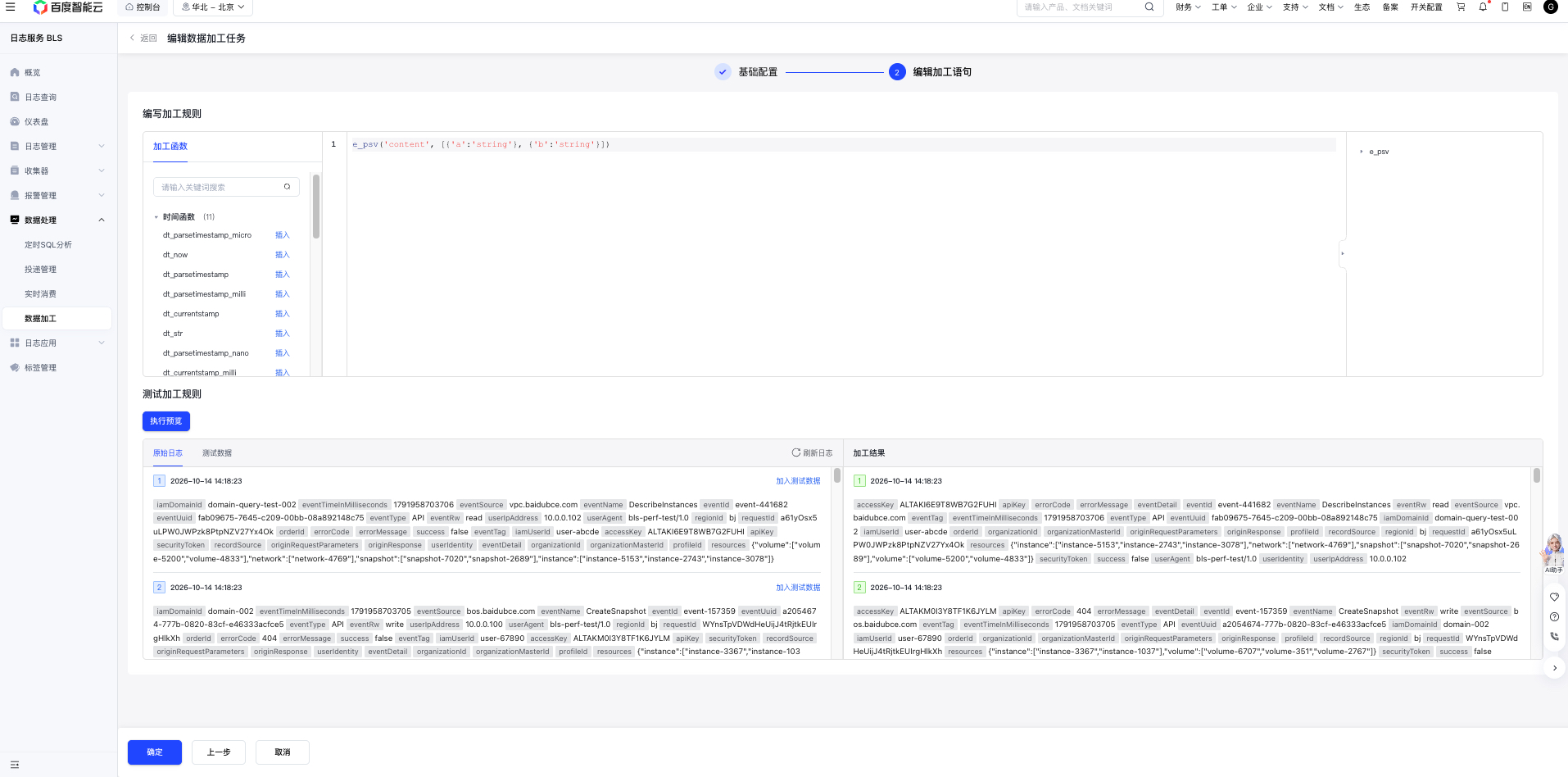Select the 加工函数 tab
This screenshot has width=1568, height=777.
click(170, 146)
